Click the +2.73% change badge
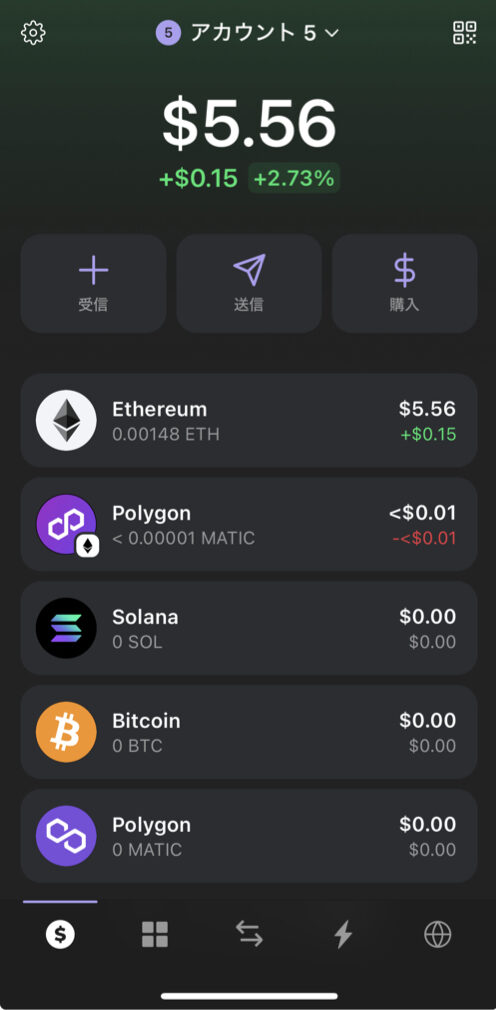 coord(294,178)
